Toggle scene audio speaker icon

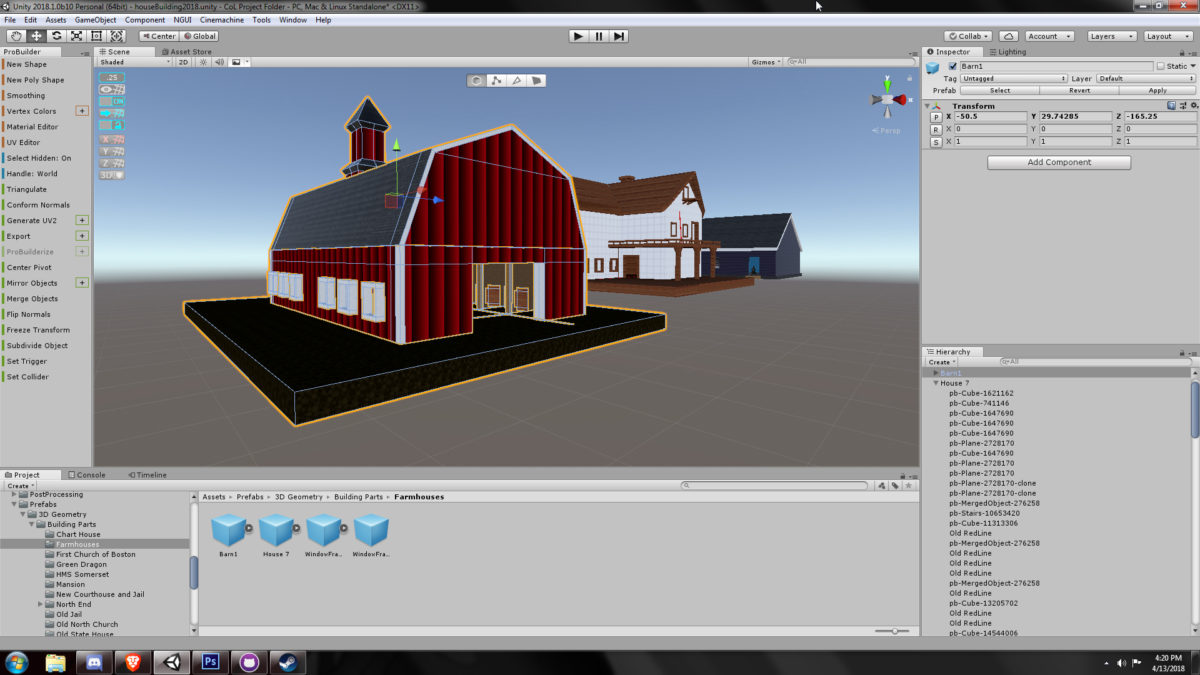pyautogui.click(x=219, y=62)
